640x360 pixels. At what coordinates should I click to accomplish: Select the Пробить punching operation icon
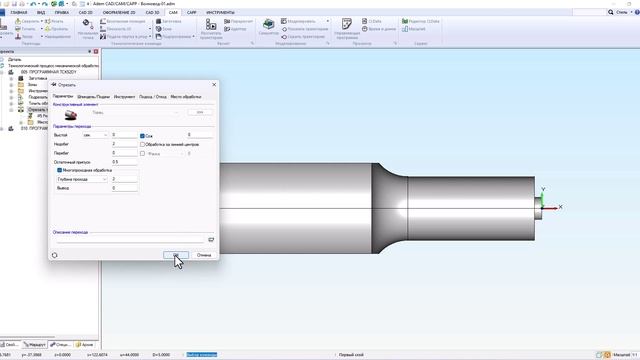(x=48, y=29)
